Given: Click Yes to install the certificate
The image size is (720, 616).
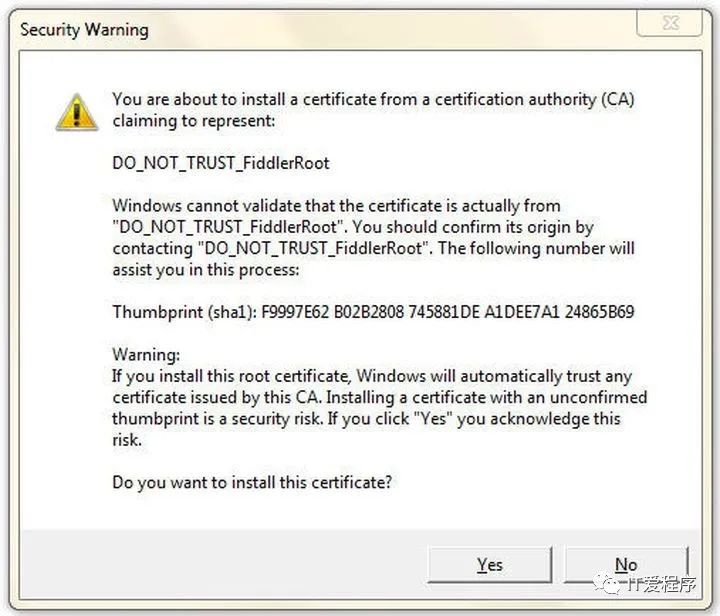Looking at the screenshot, I should click(x=489, y=565).
